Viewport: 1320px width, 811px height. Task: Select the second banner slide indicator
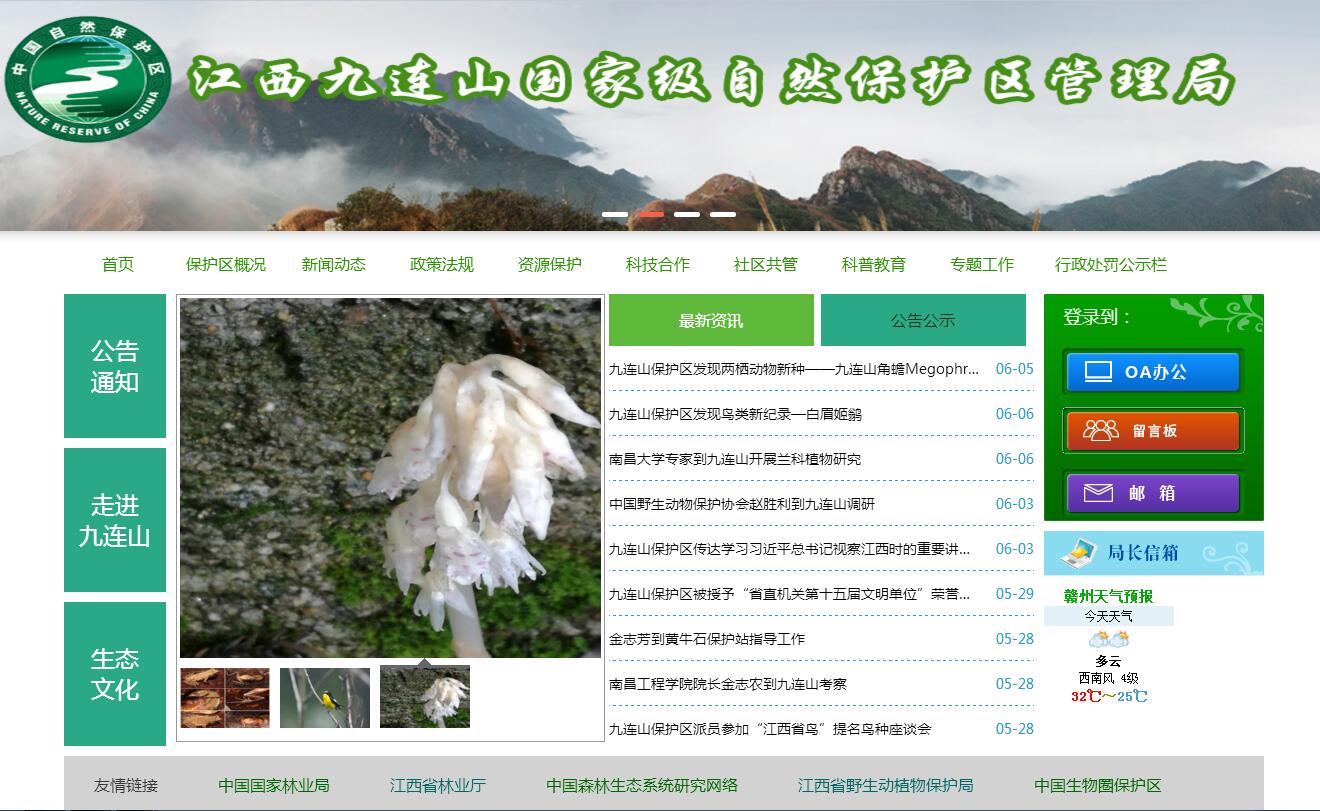[651, 214]
